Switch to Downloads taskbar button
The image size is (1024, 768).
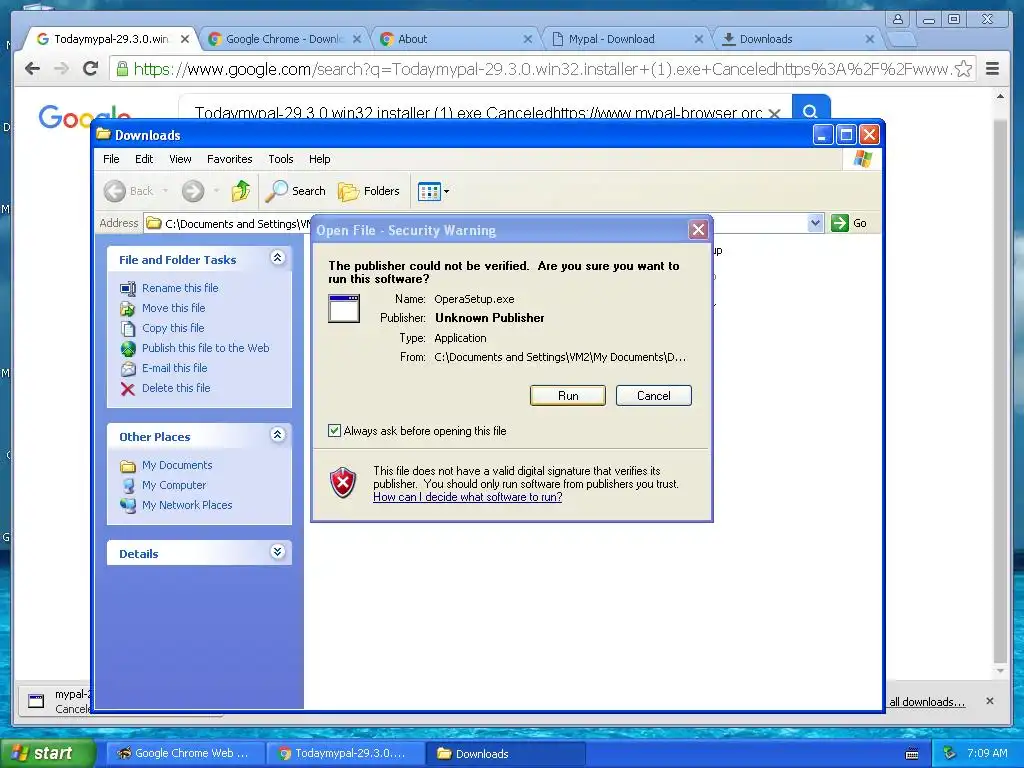[505, 754]
